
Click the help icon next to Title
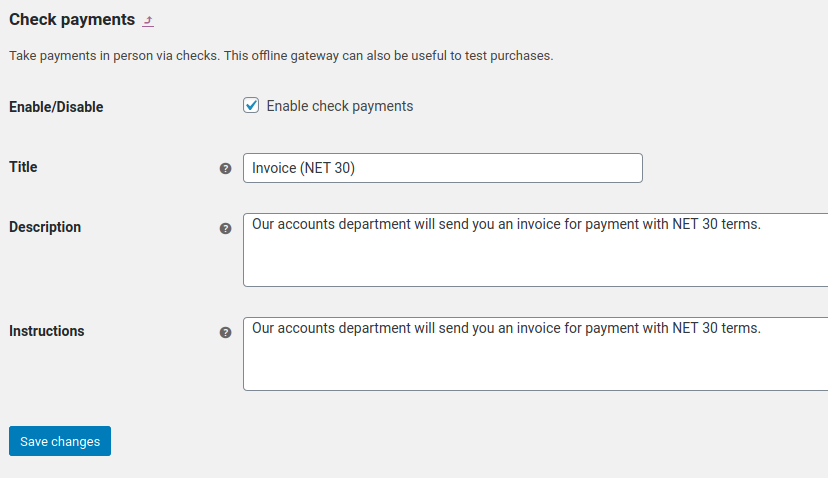(x=225, y=168)
